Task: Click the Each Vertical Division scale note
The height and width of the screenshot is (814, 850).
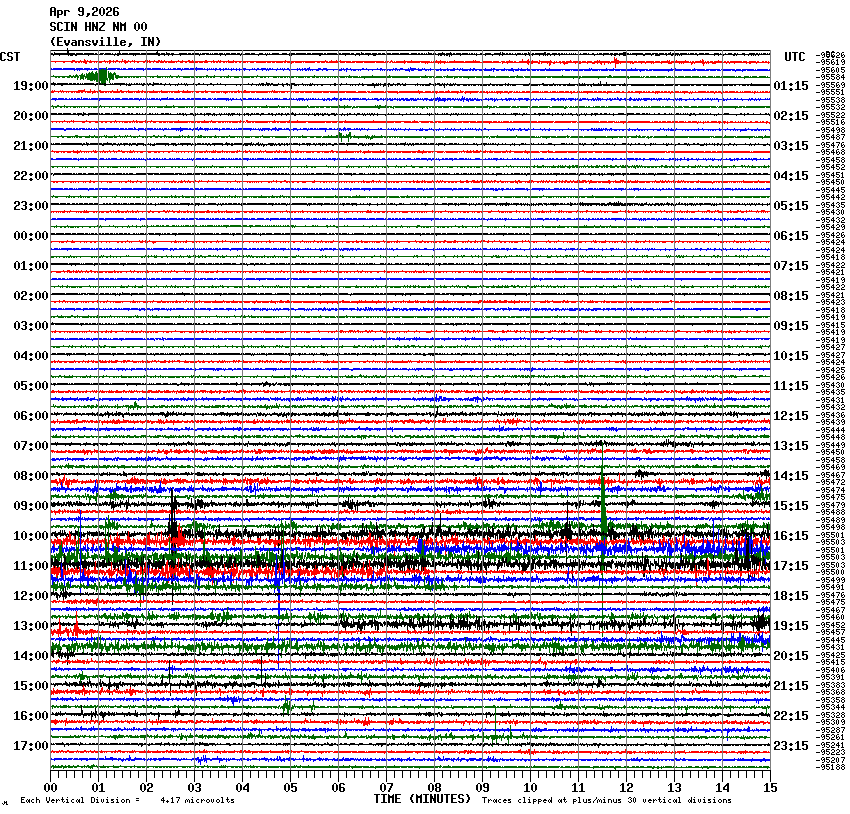Action: (x=127, y=800)
